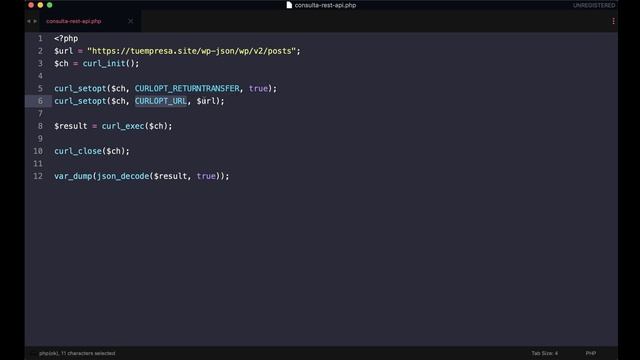This screenshot has width=640, height=360.
Task: Click the URL string https://tuempresa.site/wp-json/wp/v2/posts
Action: coord(191,51)
